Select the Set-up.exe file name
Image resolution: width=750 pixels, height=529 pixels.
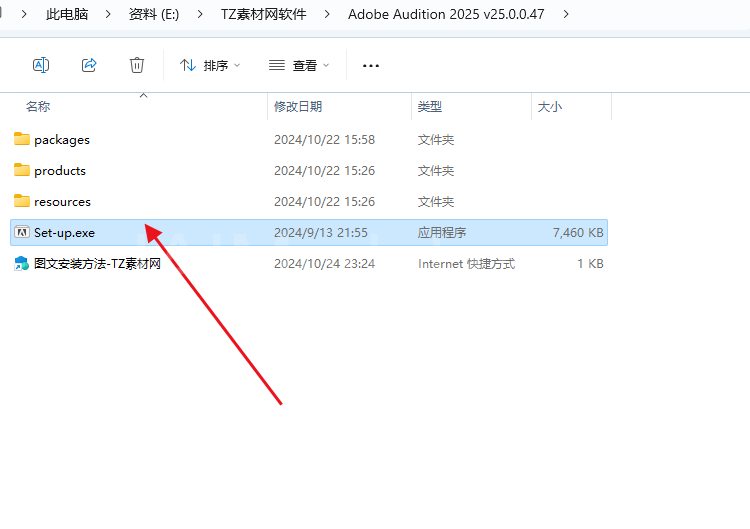pos(64,233)
